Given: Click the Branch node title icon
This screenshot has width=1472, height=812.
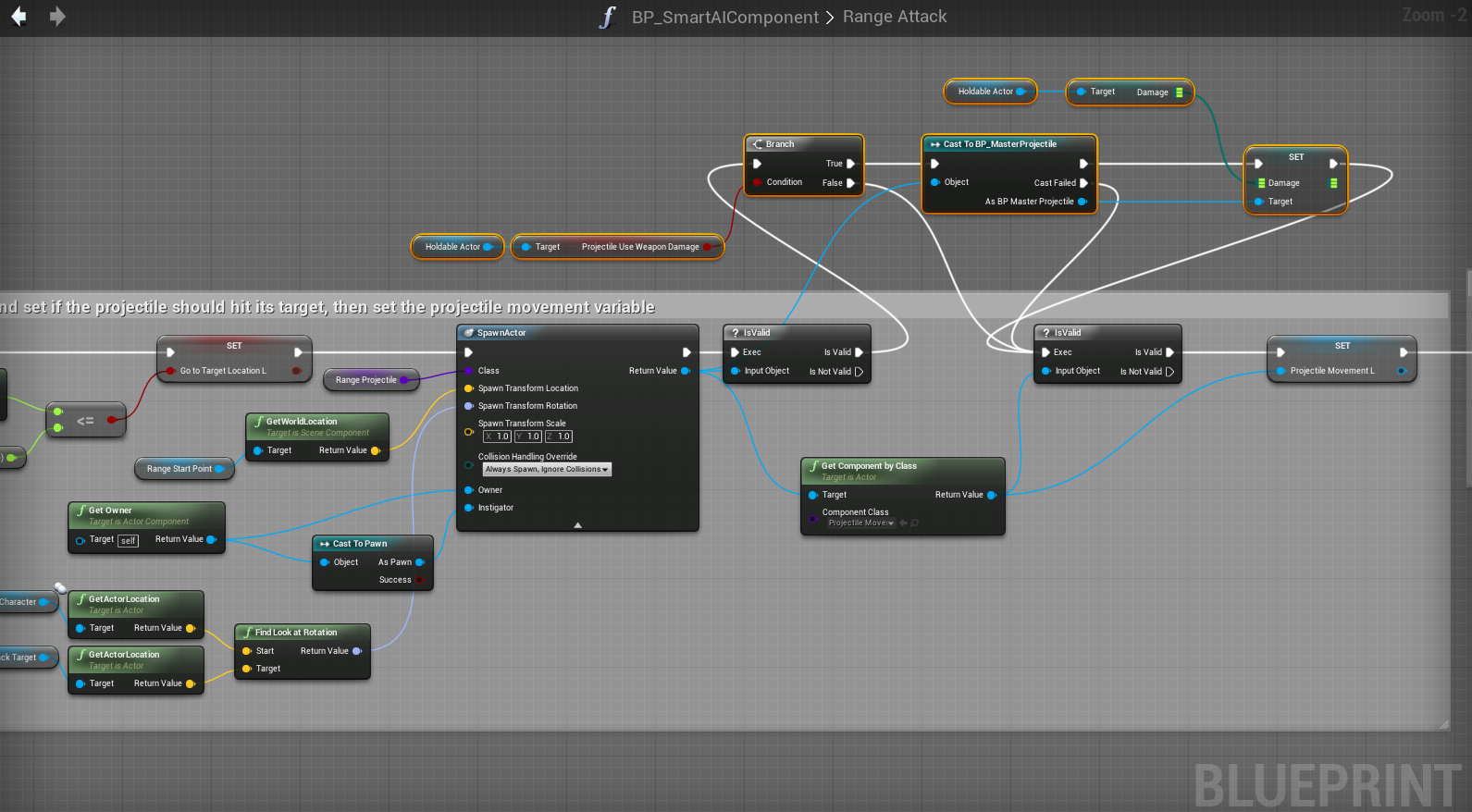Looking at the screenshot, I should click(758, 144).
